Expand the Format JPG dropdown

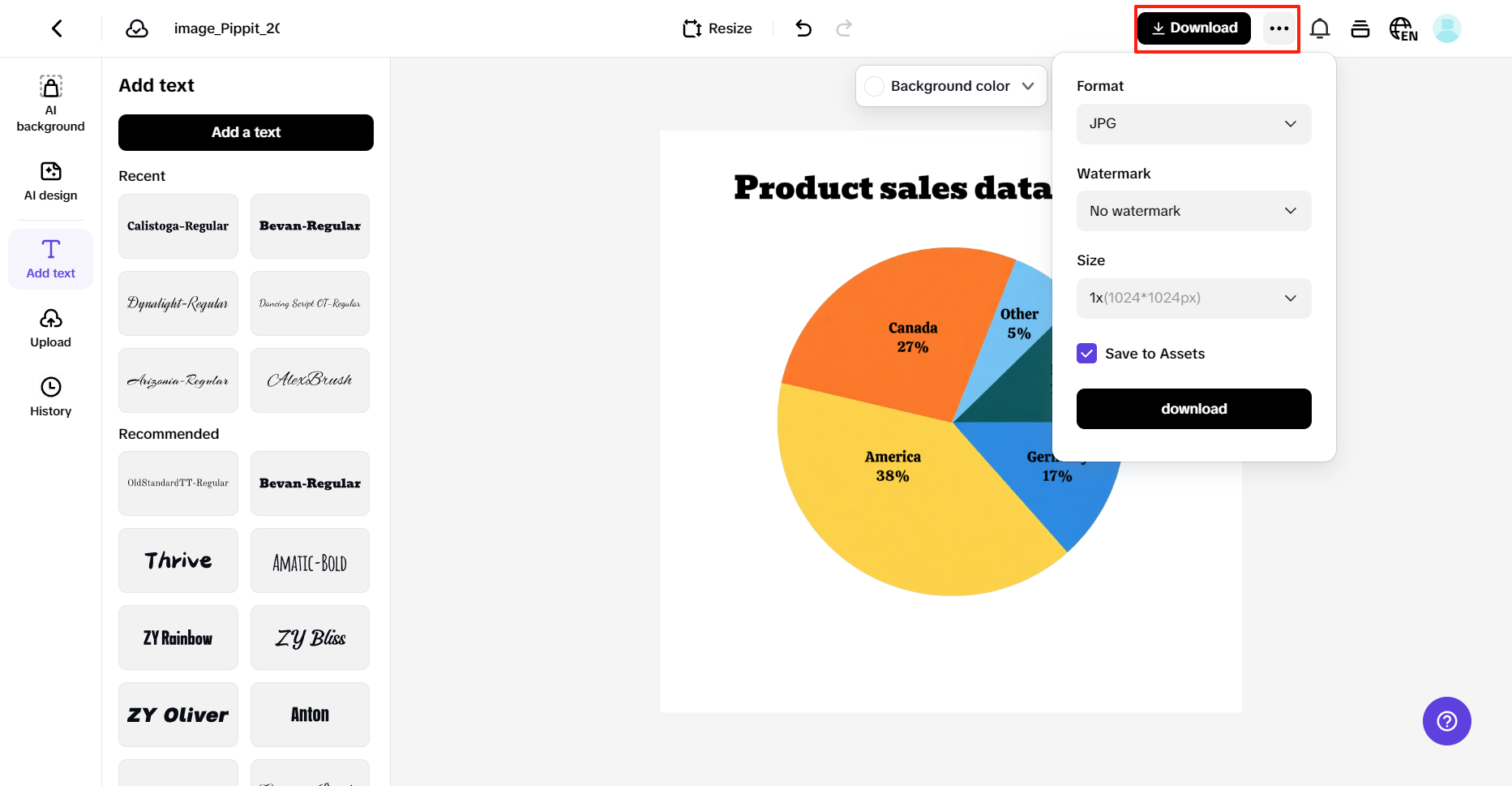click(1193, 124)
